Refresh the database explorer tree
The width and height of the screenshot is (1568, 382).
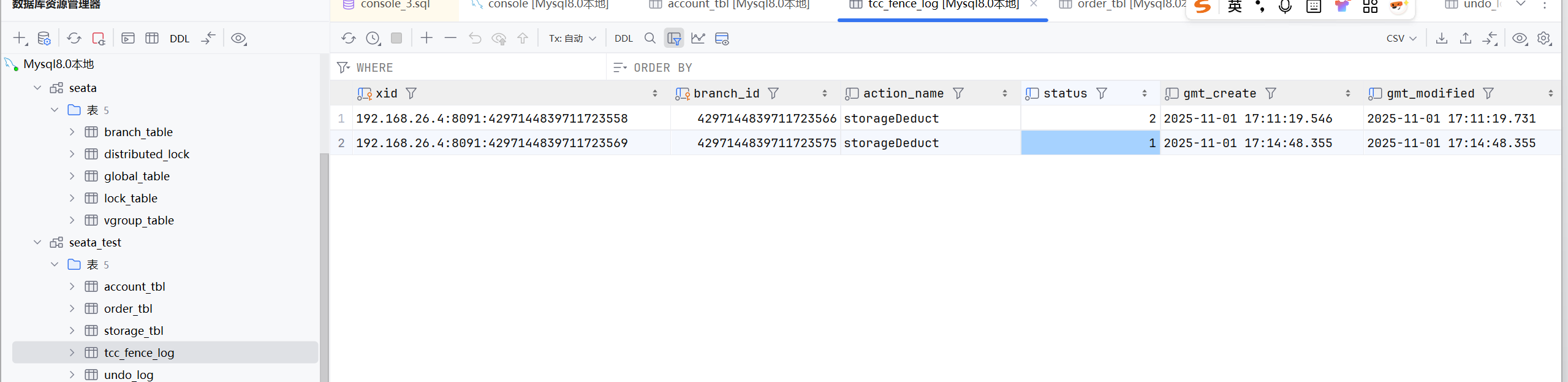point(74,38)
